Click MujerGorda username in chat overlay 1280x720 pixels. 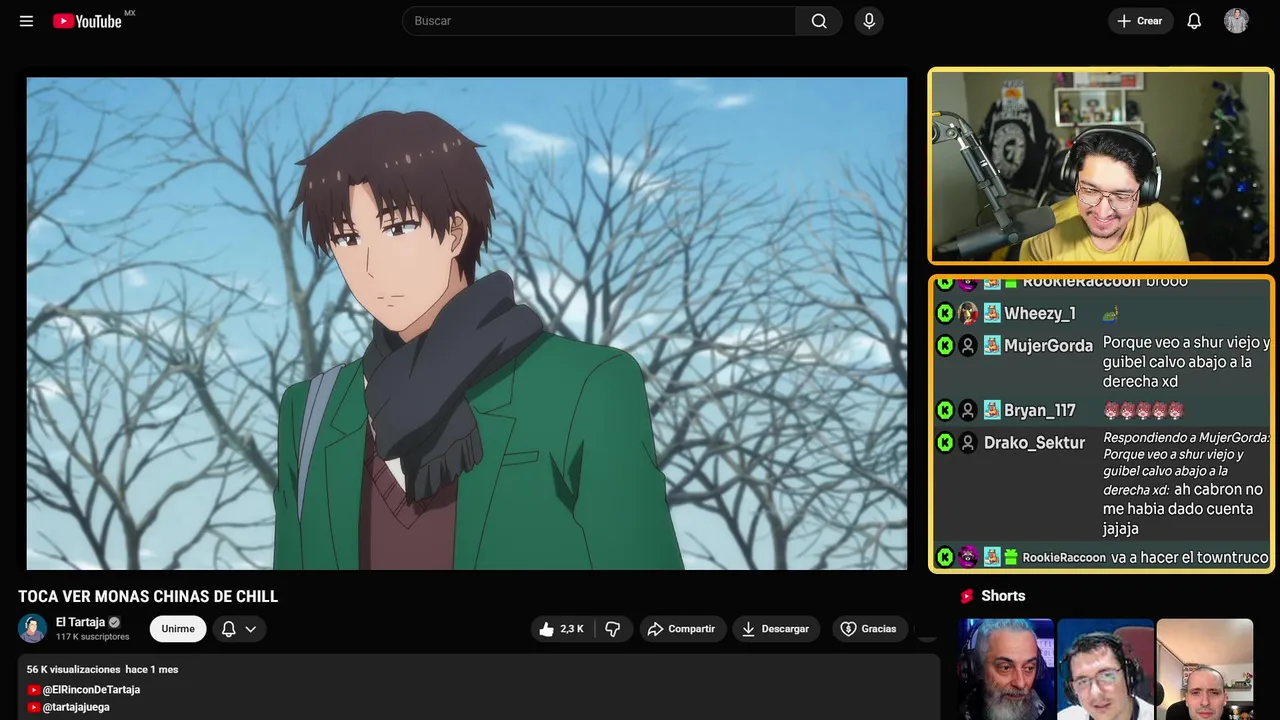1048,346
